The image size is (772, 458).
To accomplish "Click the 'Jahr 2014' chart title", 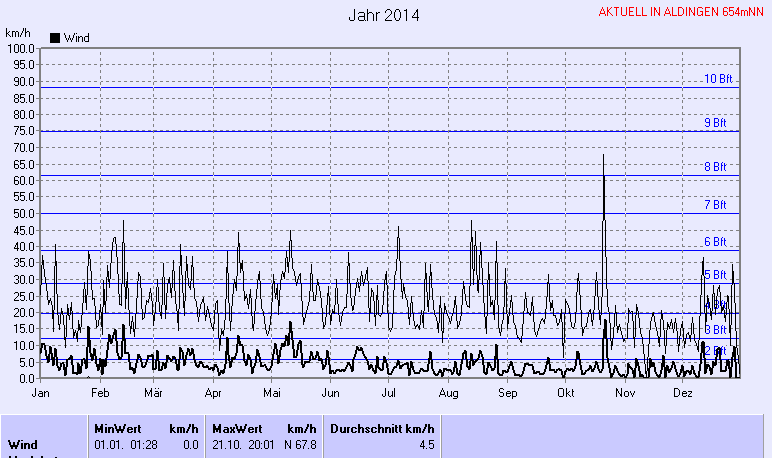I will pyautogui.click(x=384, y=16).
